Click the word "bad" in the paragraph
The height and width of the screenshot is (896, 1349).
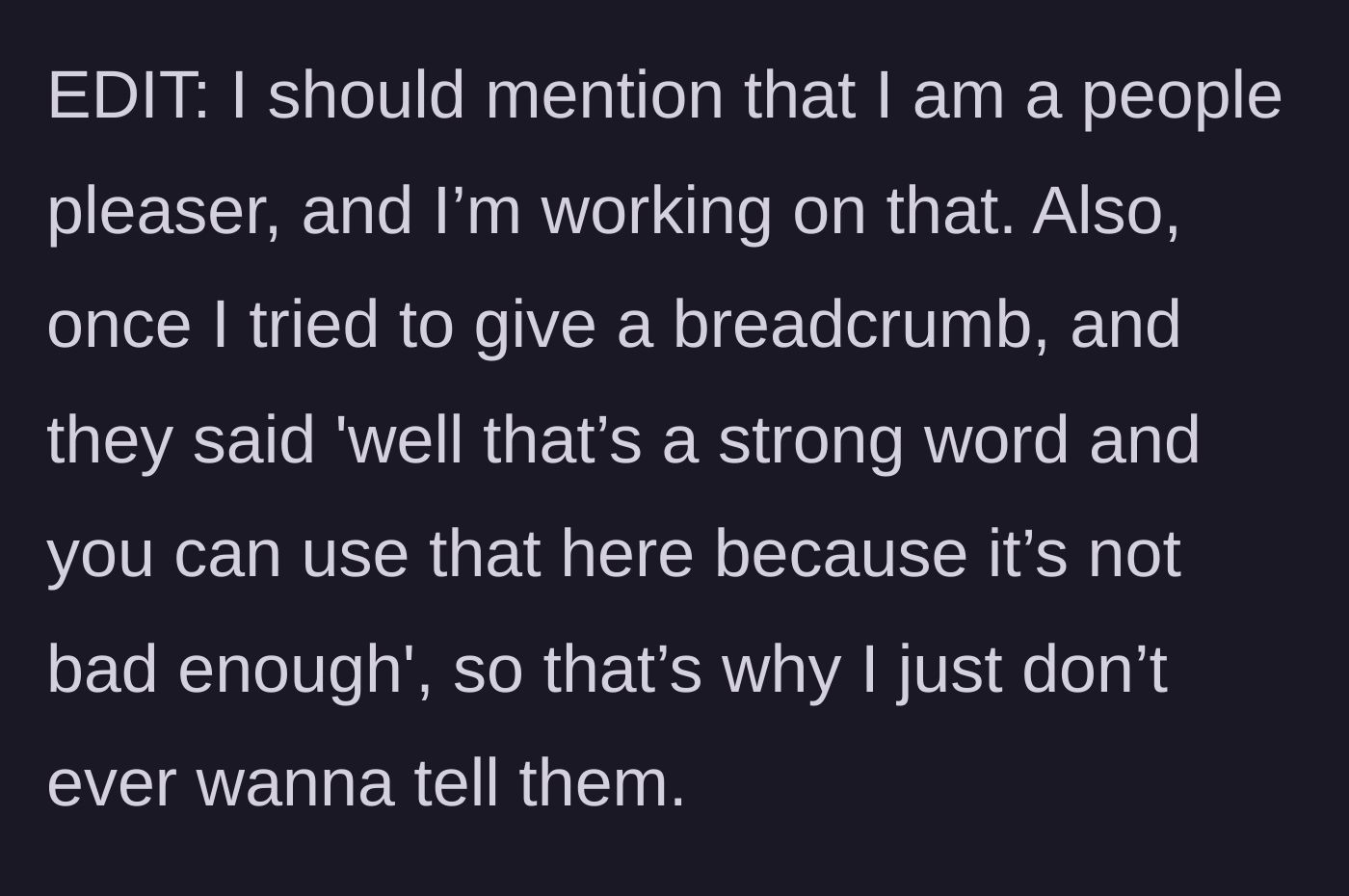click(102, 670)
